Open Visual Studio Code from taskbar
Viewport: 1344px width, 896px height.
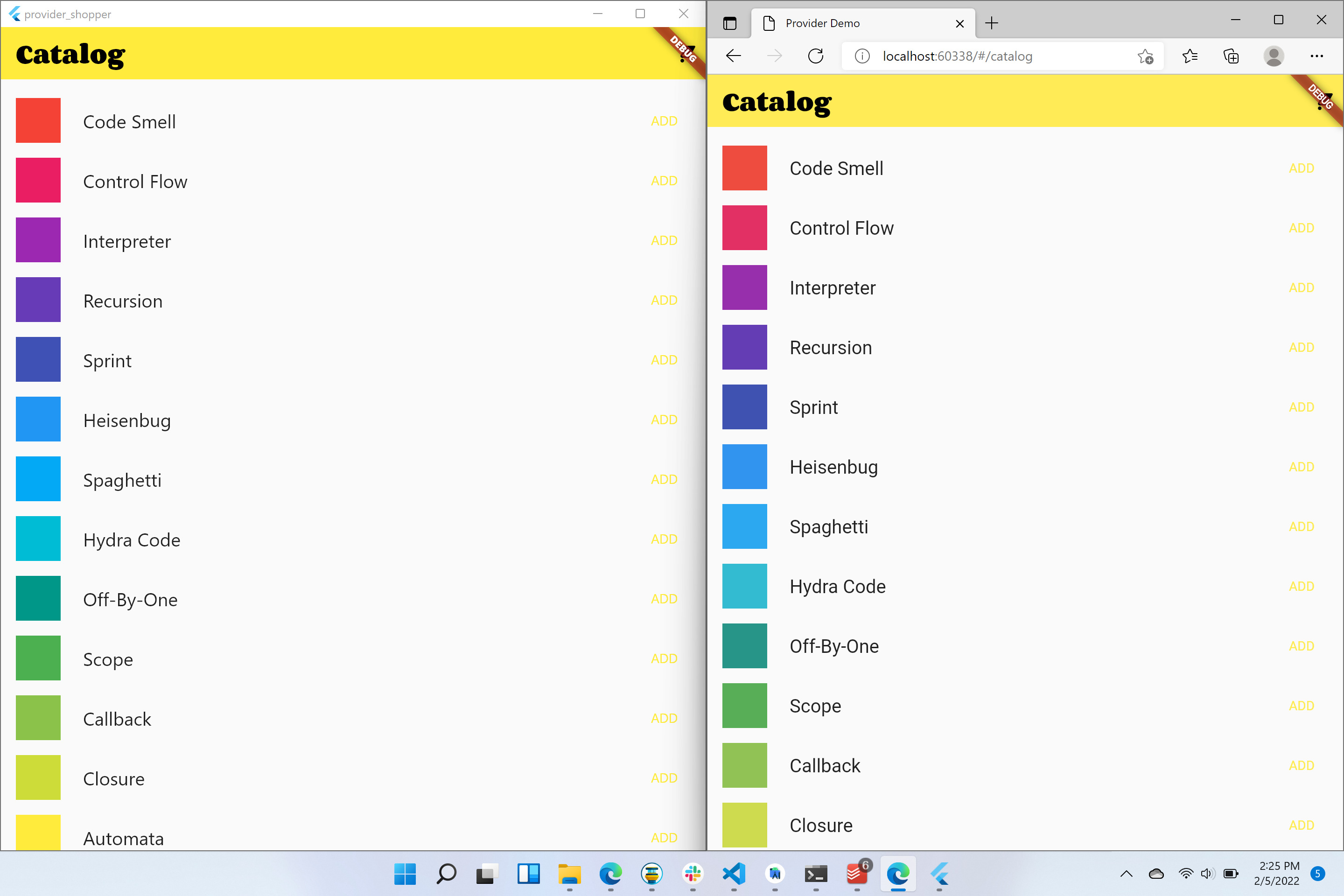click(x=734, y=874)
